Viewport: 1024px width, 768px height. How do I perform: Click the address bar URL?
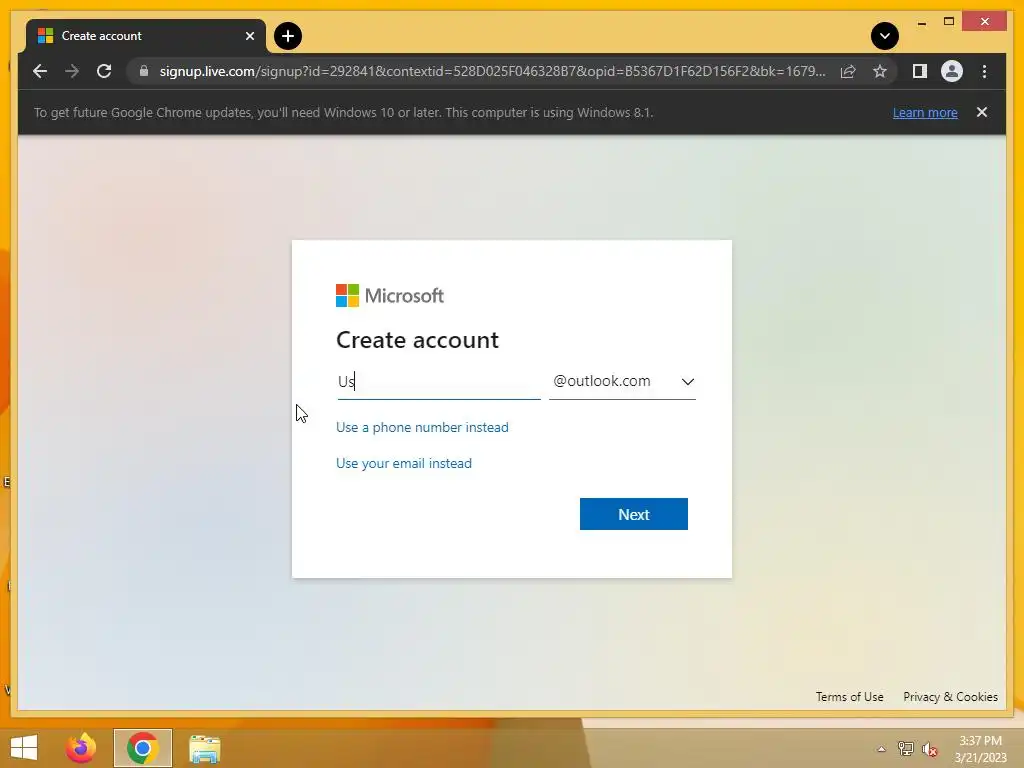(492, 71)
